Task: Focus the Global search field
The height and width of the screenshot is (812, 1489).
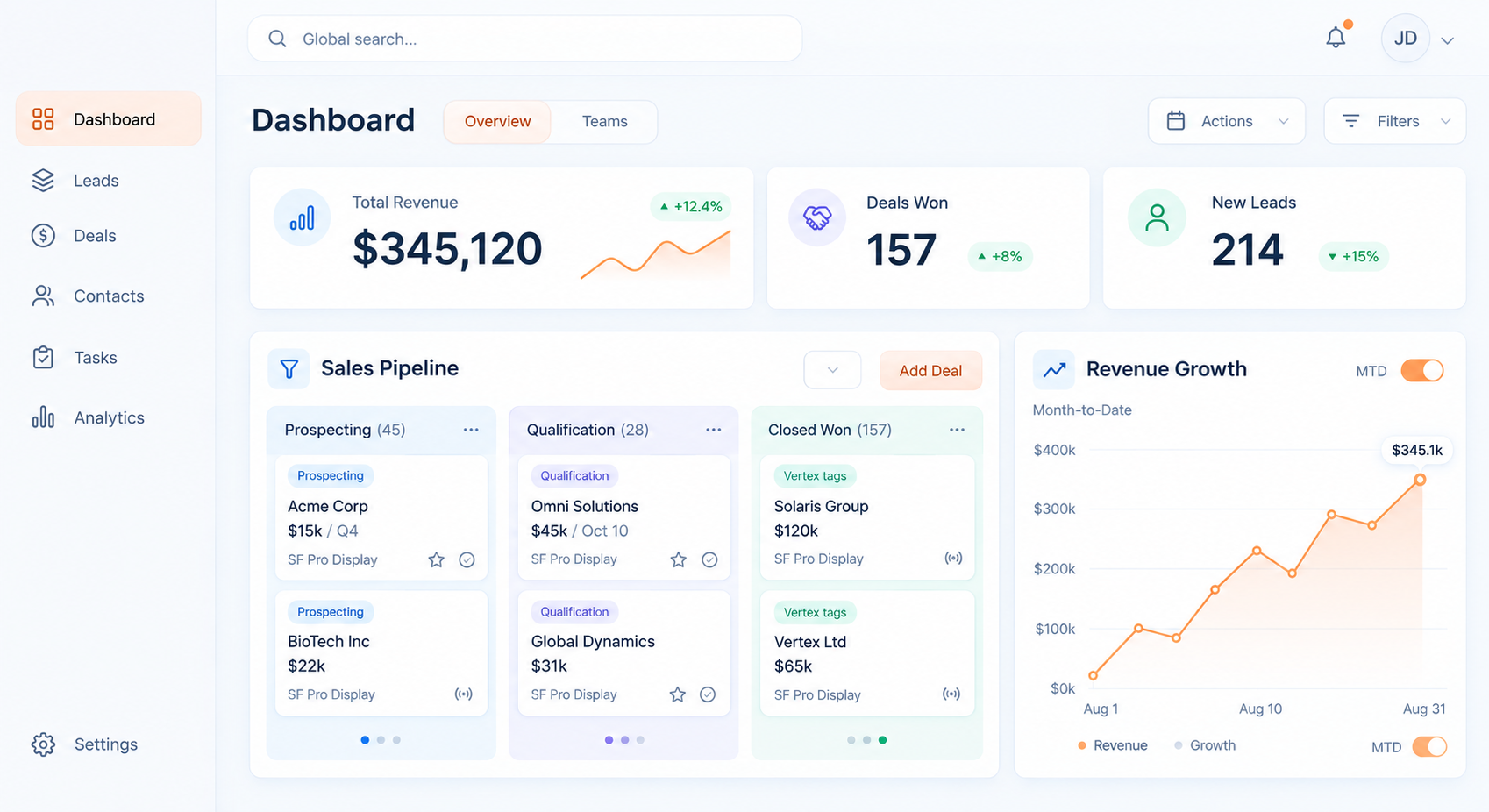Action: [524, 39]
